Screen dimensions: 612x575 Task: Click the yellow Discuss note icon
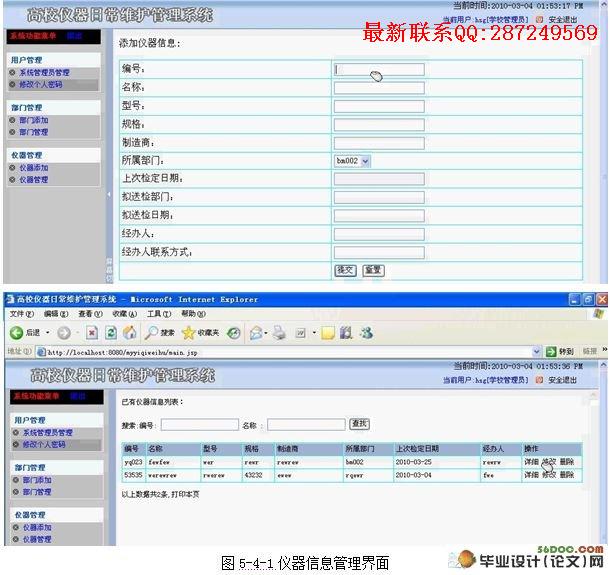click(328, 333)
